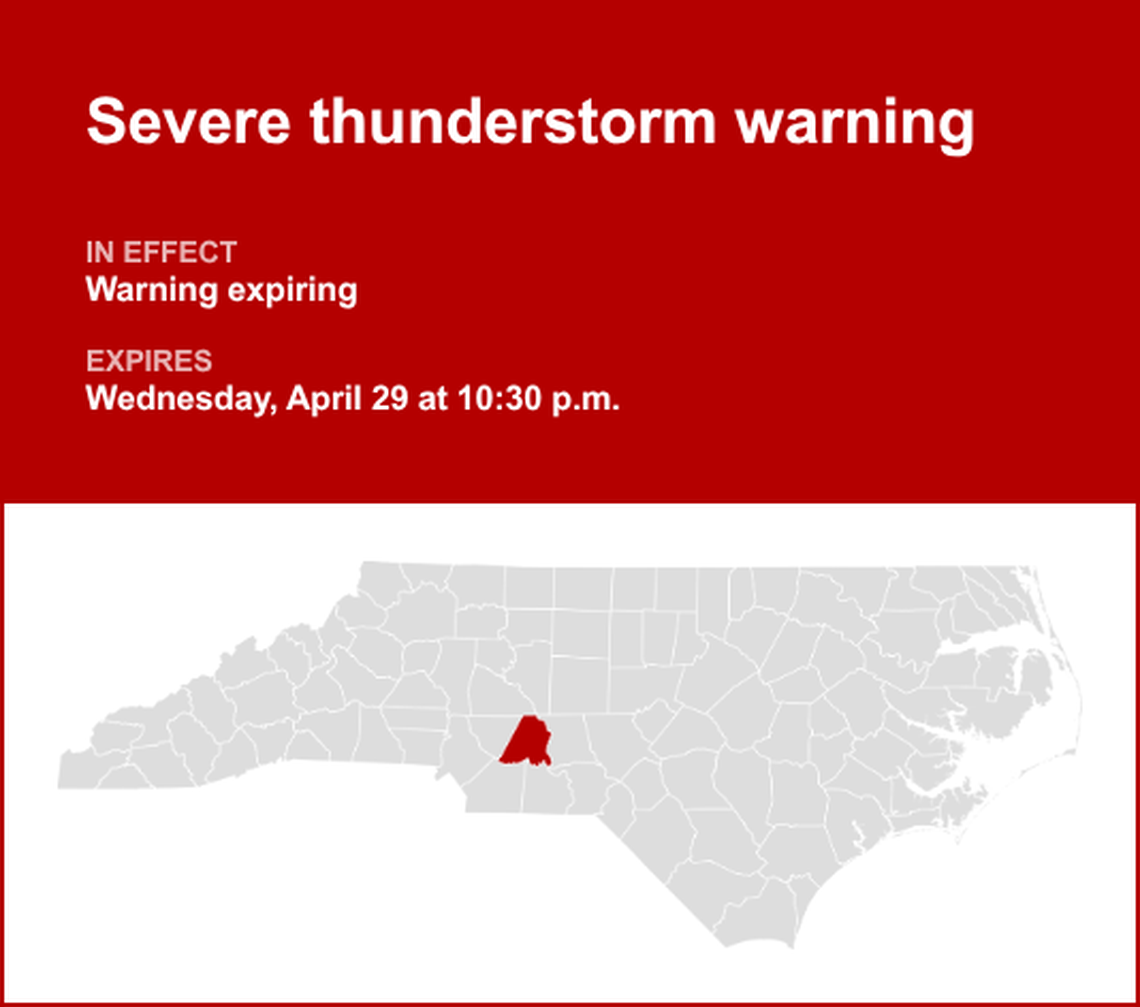Click the "EXPIRES" label
Screen dimensions: 1140x1007
coord(148,361)
